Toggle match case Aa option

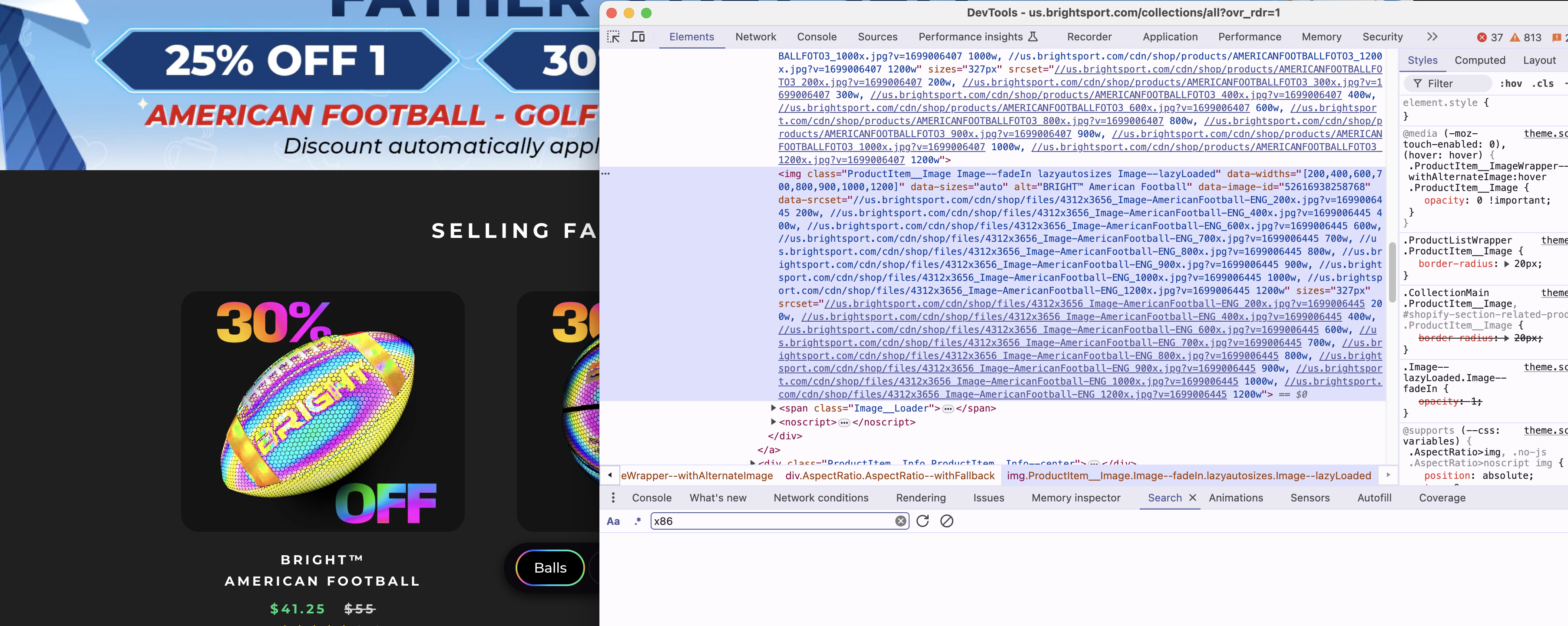click(x=613, y=521)
